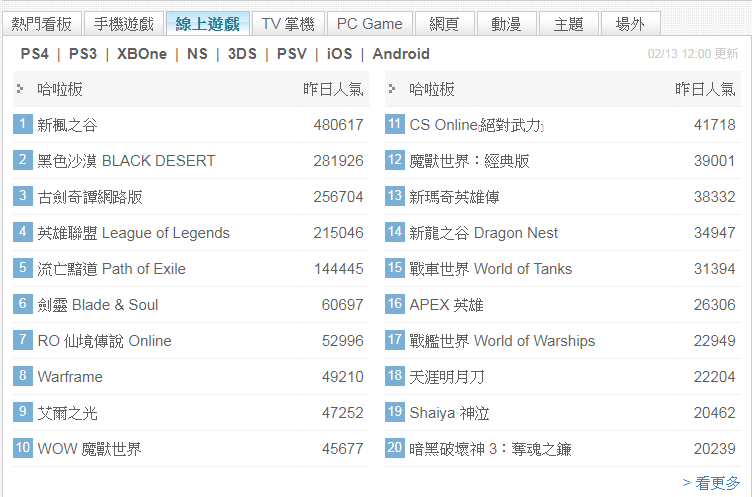Screen dimensions: 752x497
Task: Choose the Android platform link
Action: (x=401, y=54)
